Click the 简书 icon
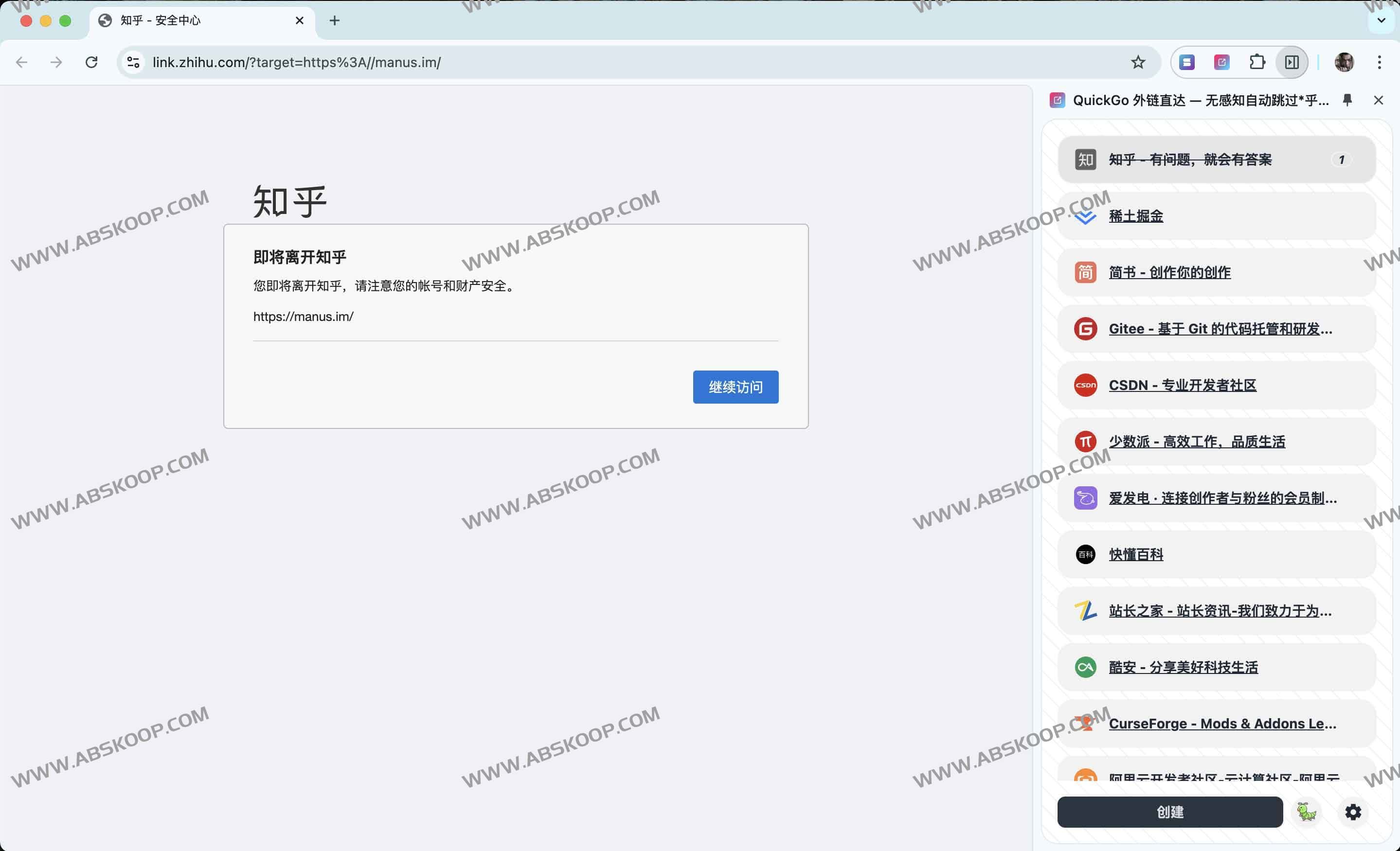The image size is (1400, 851). pyautogui.click(x=1085, y=272)
